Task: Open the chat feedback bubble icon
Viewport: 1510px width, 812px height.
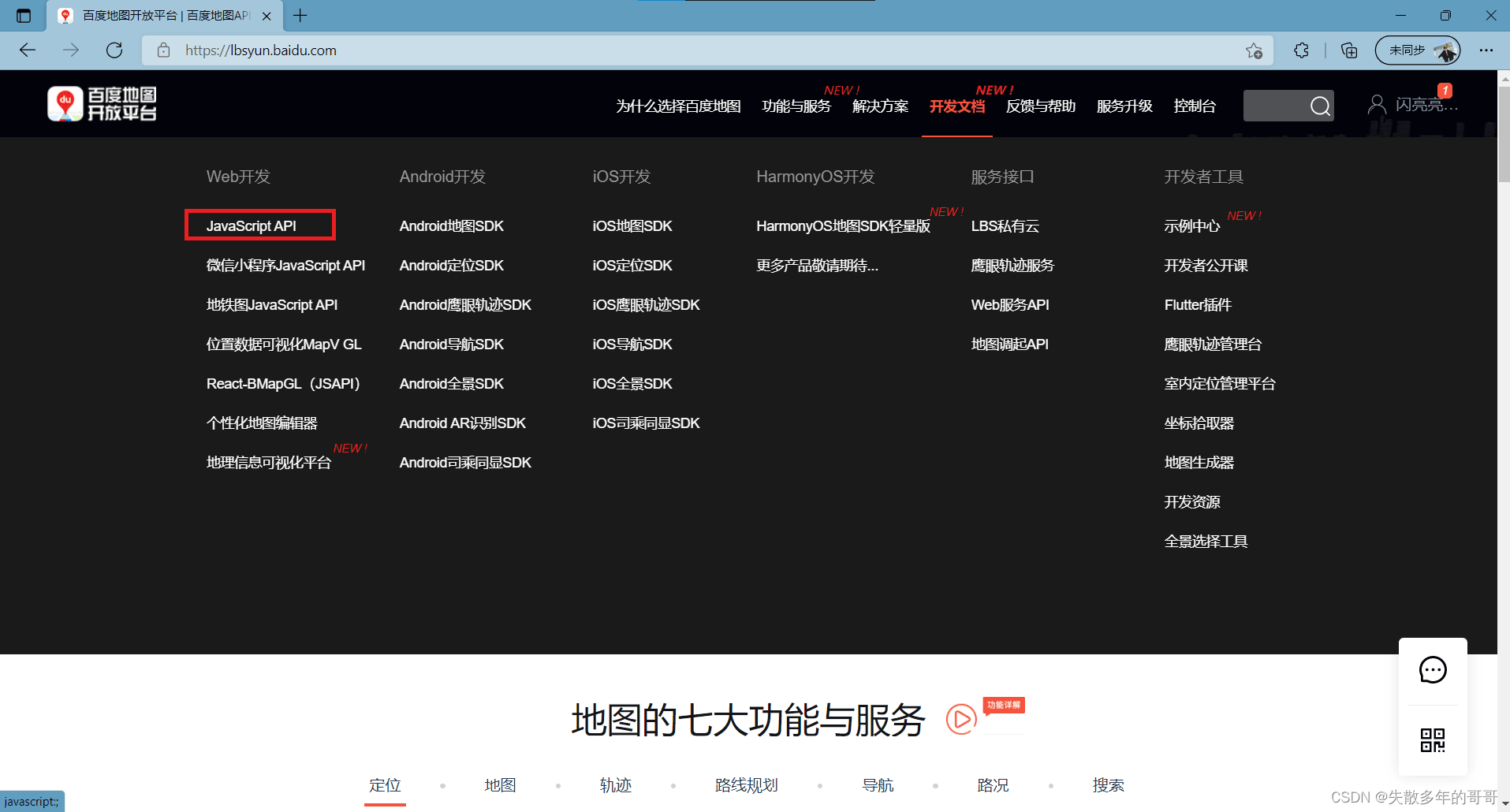Action: [x=1432, y=670]
